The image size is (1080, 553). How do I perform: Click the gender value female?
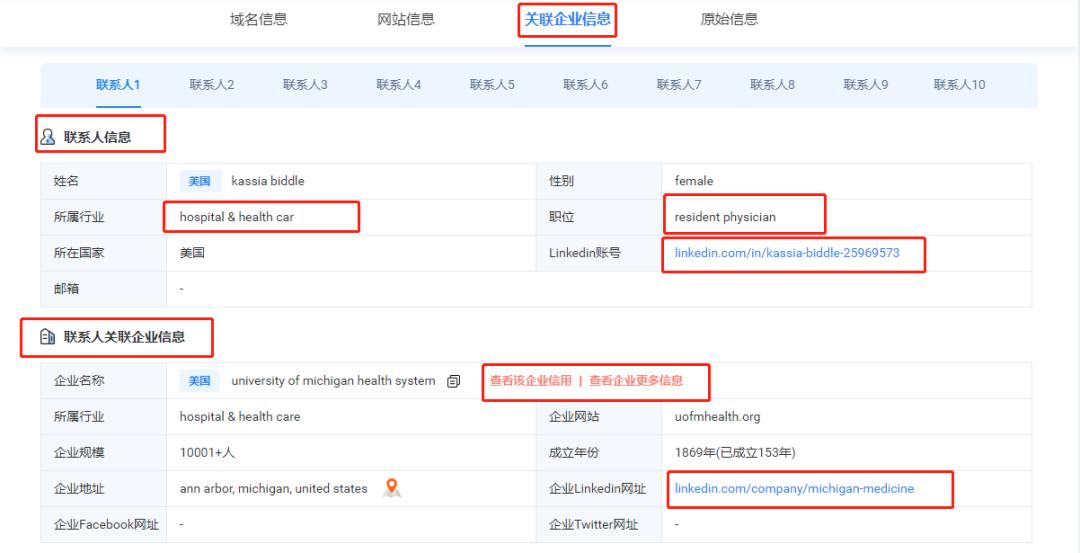[x=694, y=181]
